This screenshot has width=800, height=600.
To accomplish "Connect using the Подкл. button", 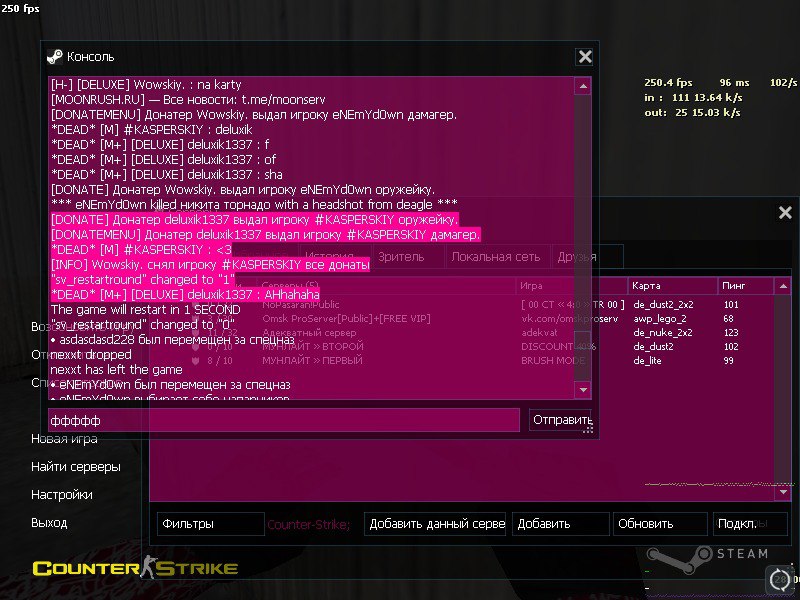I will click(749, 524).
